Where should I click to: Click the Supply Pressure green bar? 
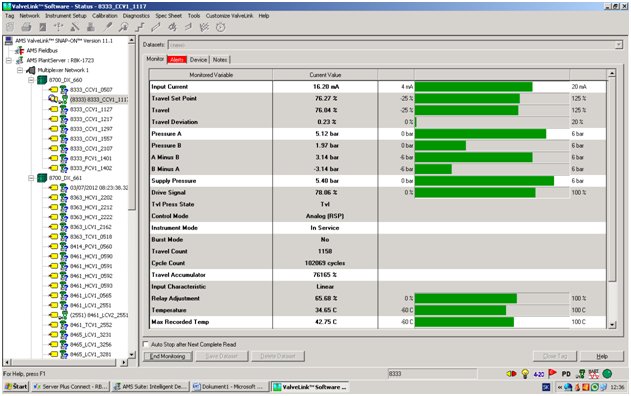tap(485, 181)
